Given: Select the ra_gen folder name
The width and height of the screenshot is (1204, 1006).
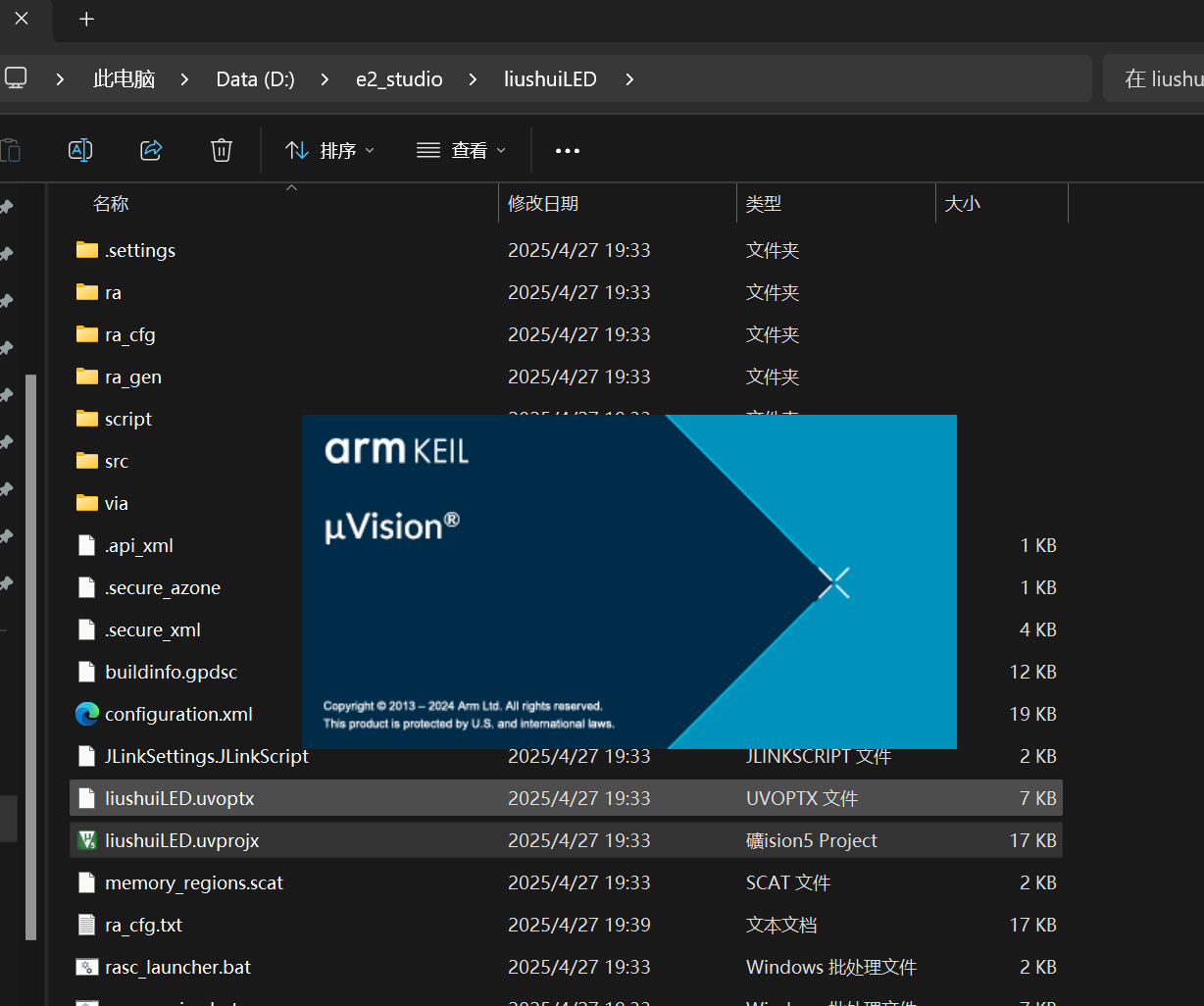Looking at the screenshot, I should tap(133, 377).
